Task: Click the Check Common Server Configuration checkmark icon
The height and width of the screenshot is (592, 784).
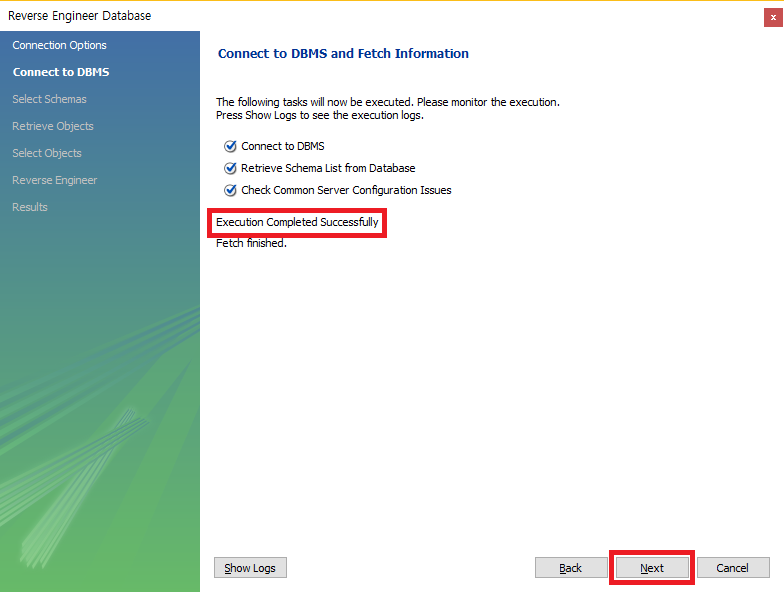Action: click(x=230, y=190)
